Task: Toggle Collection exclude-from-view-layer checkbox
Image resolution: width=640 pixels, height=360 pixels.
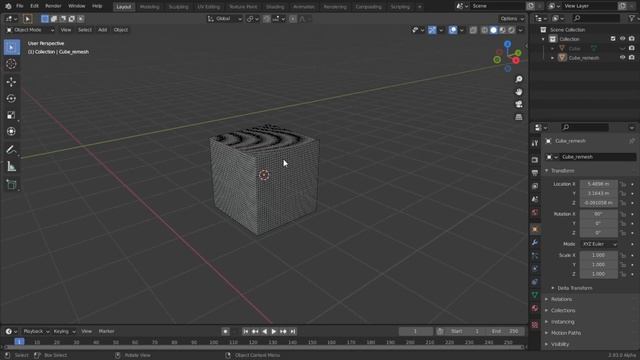Action: 613,39
